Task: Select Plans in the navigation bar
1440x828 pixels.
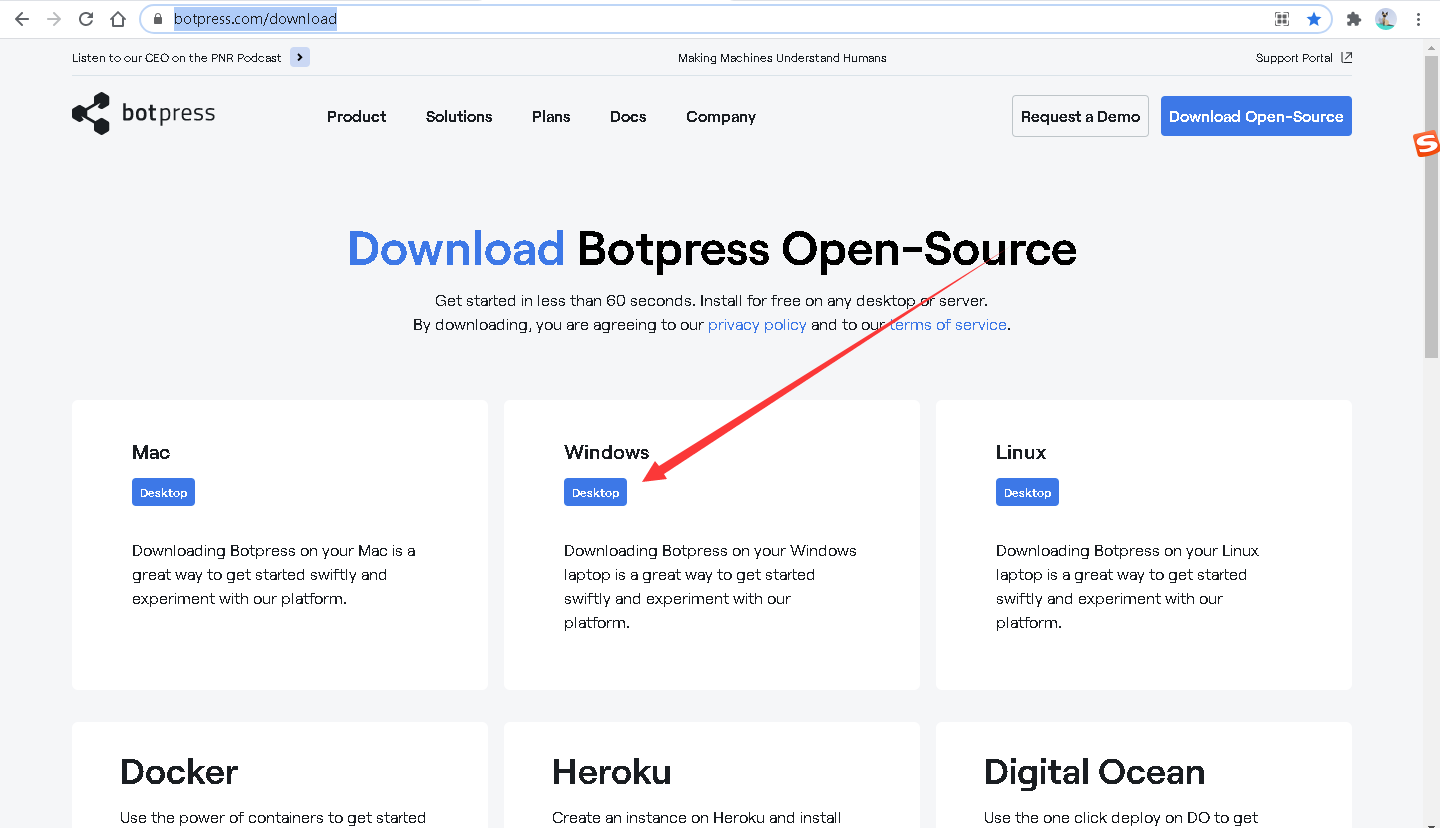Action: point(551,116)
